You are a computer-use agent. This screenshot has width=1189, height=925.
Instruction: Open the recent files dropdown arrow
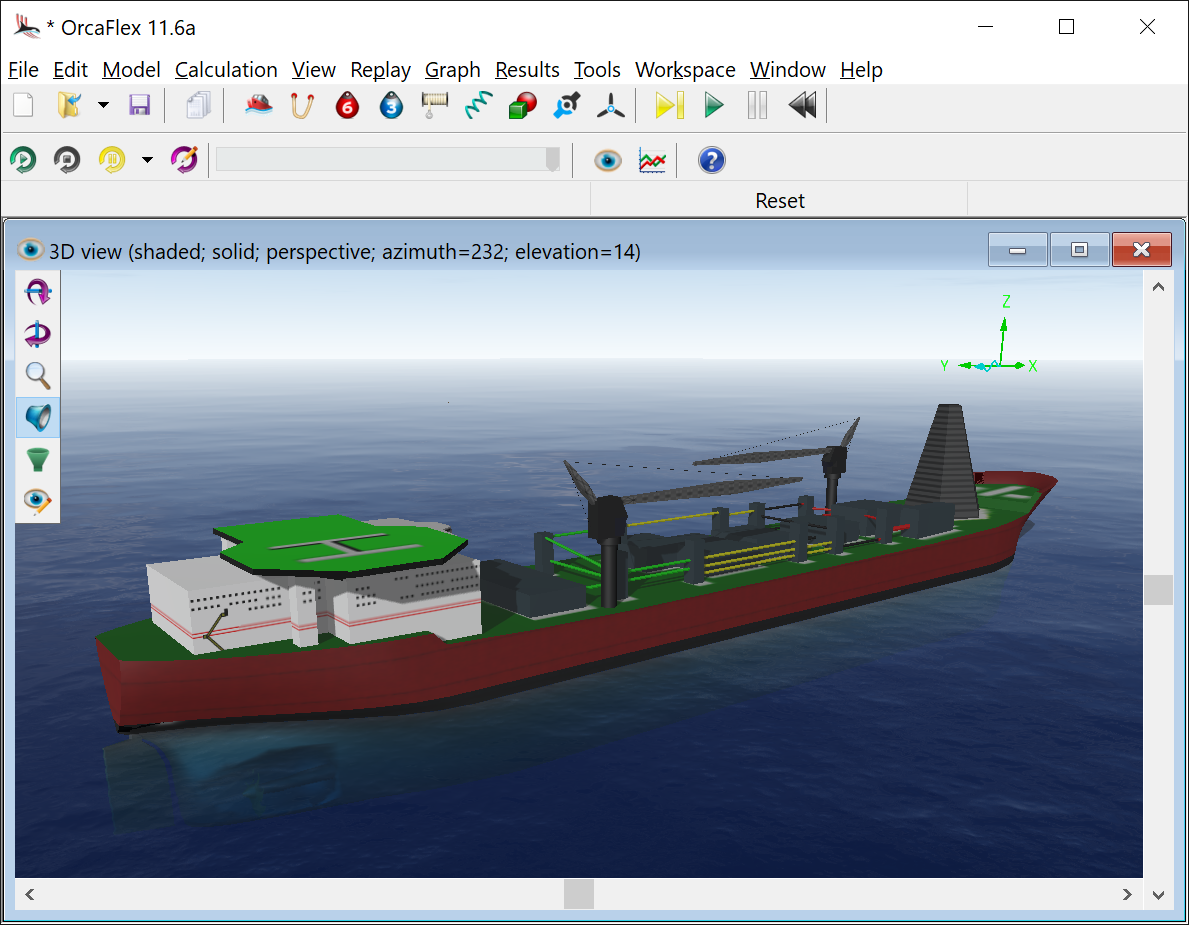pos(103,105)
